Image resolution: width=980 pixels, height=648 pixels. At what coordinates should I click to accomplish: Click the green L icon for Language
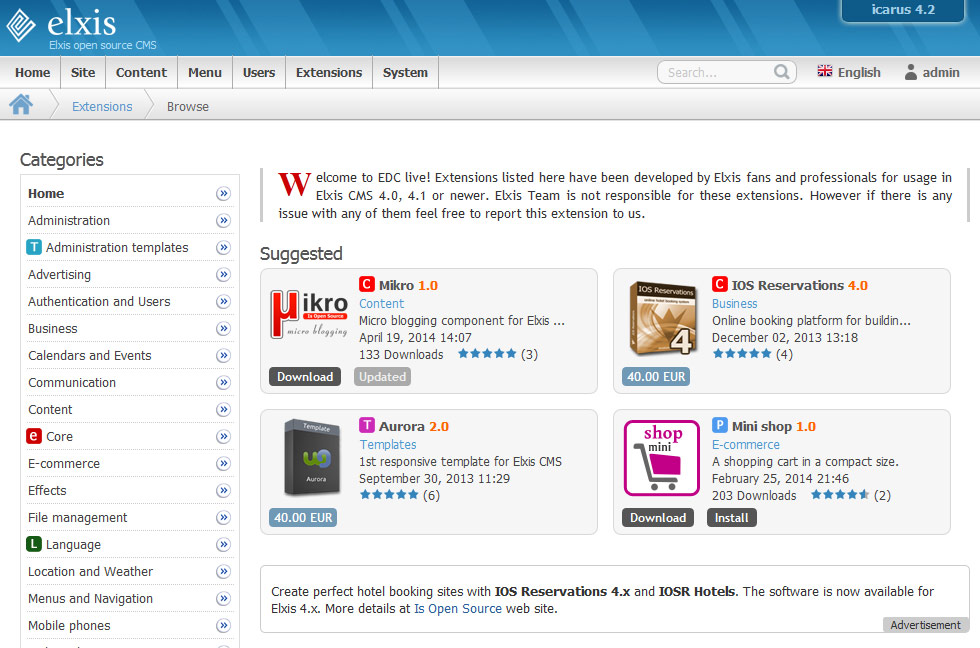click(x=34, y=544)
